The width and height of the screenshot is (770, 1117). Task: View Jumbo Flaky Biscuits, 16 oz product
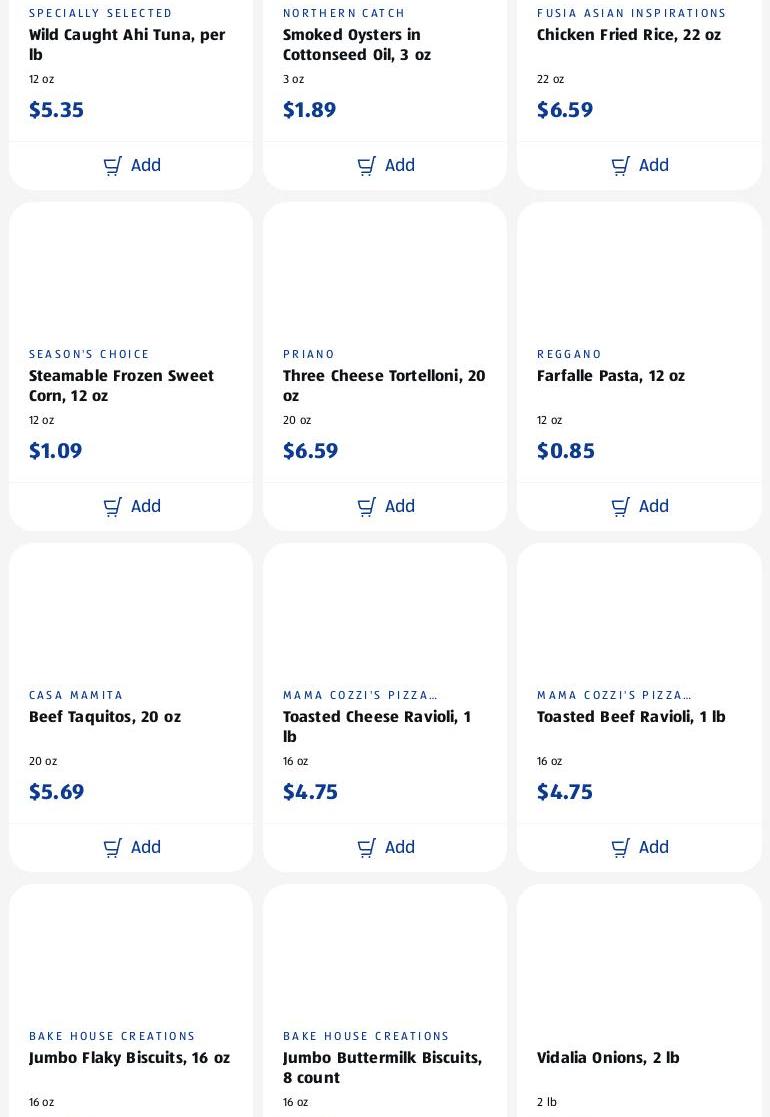(129, 1058)
